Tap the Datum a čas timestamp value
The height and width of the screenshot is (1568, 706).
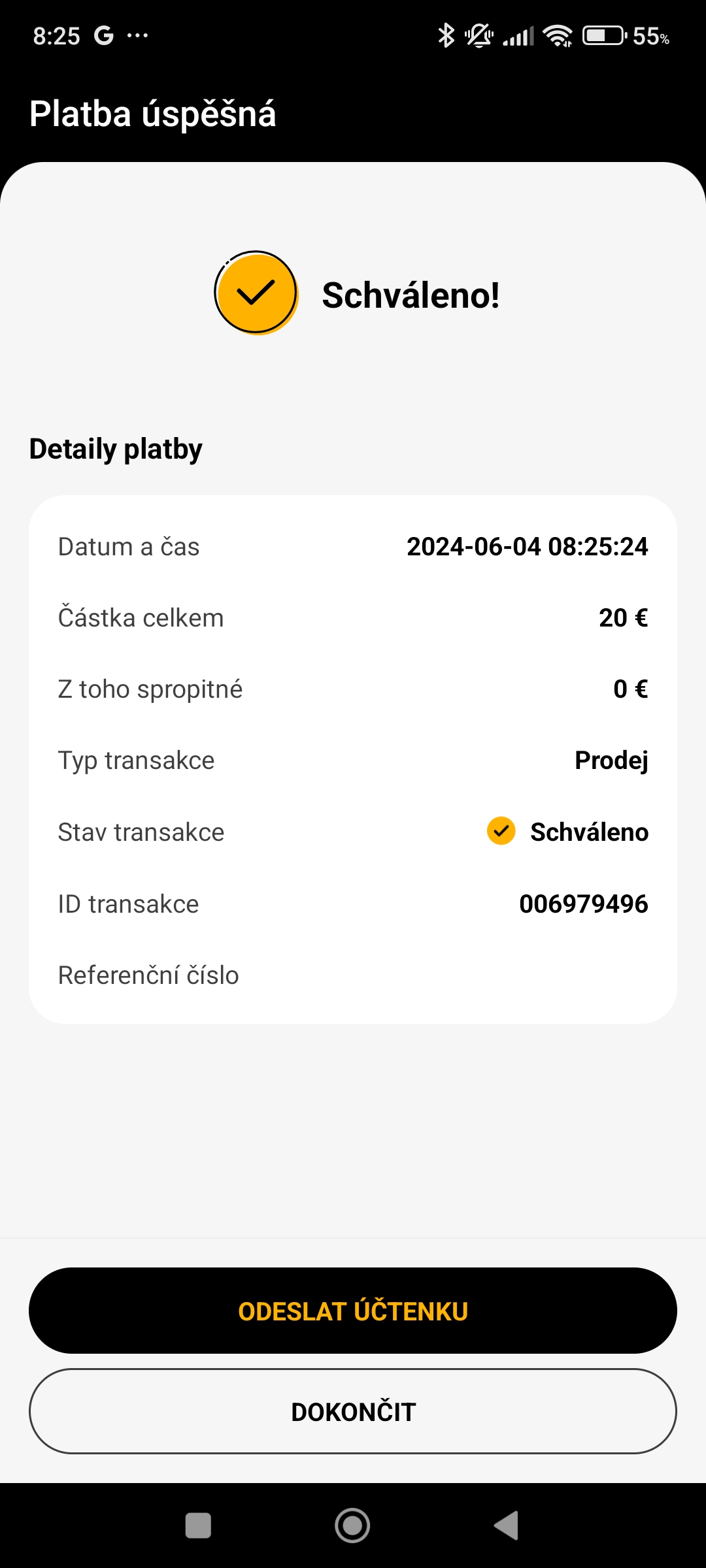(x=527, y=547)
